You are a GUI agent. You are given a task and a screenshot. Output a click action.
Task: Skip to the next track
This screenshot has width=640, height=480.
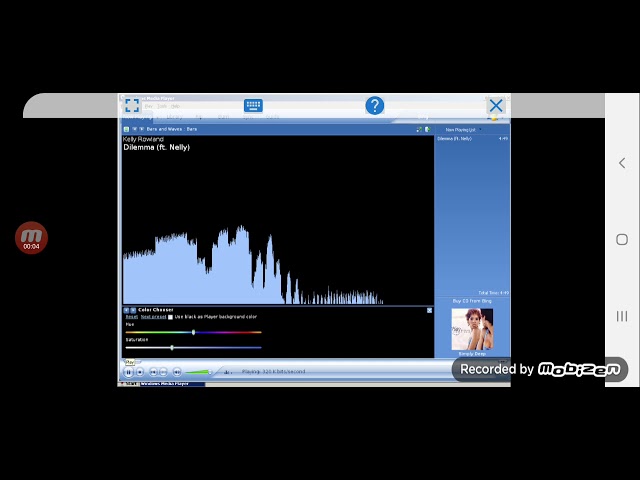[x=163, y=372]
